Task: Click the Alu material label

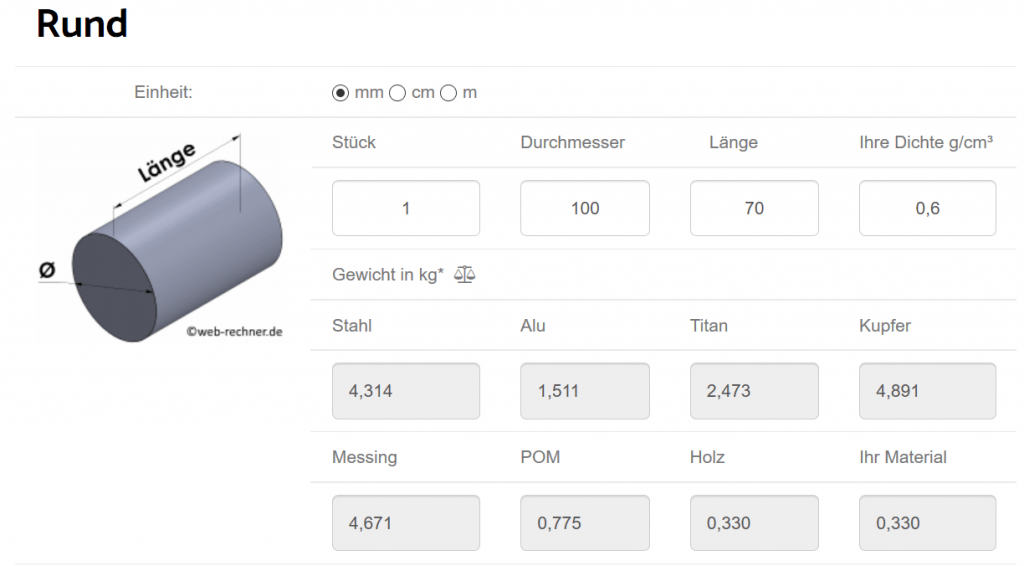Action: point(533,326)
